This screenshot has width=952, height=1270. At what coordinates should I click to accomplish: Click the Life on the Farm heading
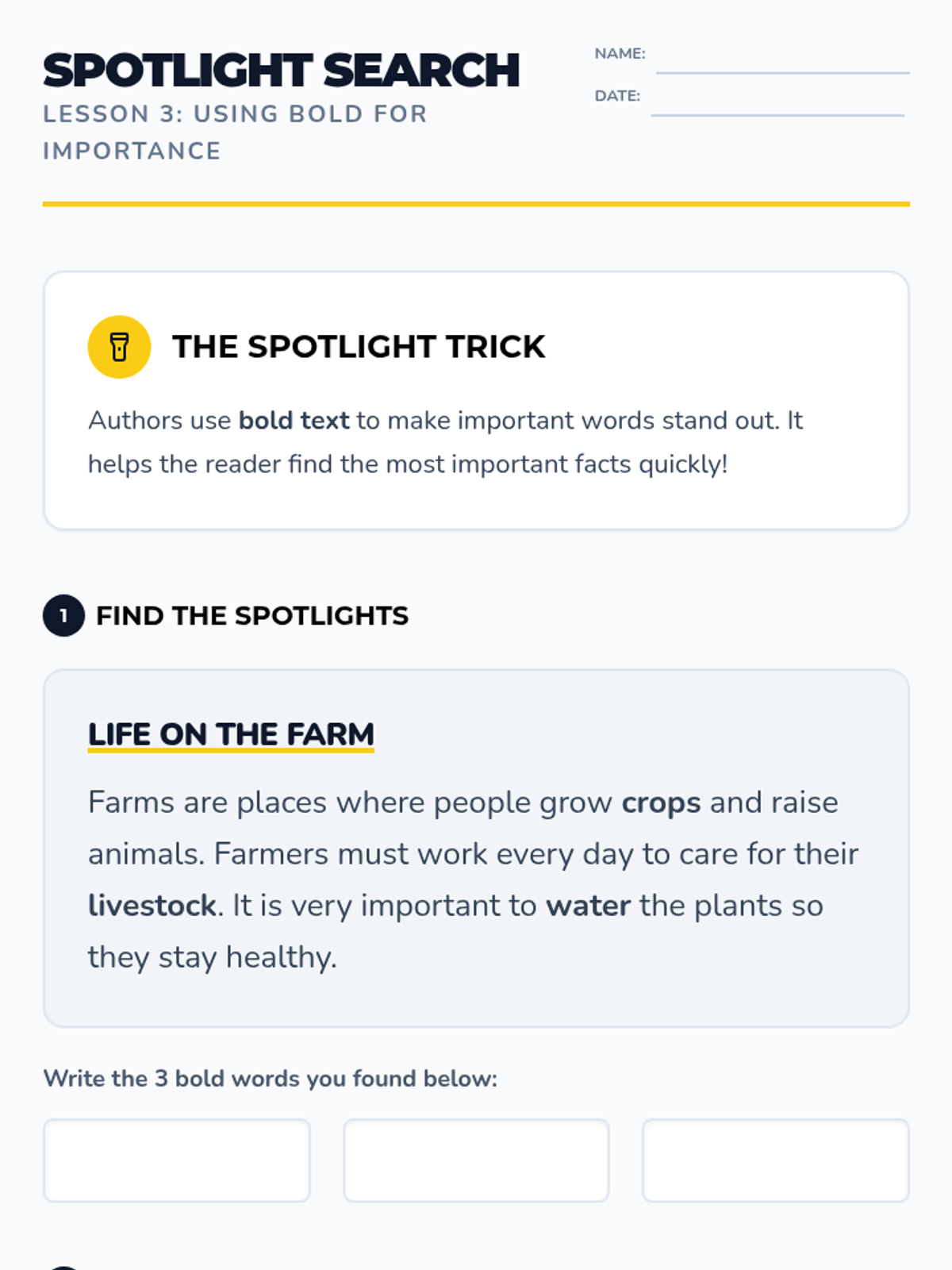tap(231, 734)
